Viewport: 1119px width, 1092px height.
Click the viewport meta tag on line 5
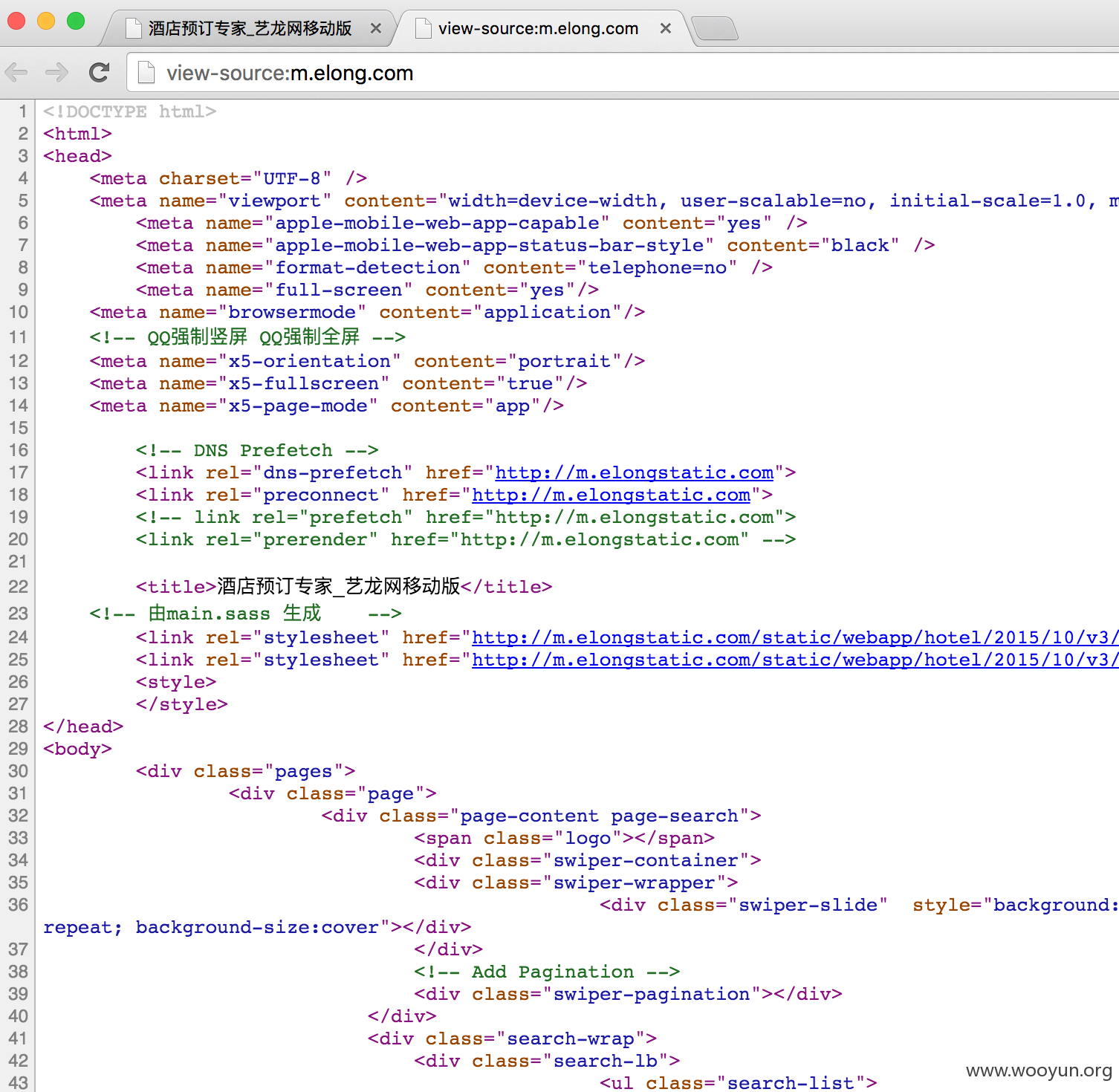[x=604, y=201]
